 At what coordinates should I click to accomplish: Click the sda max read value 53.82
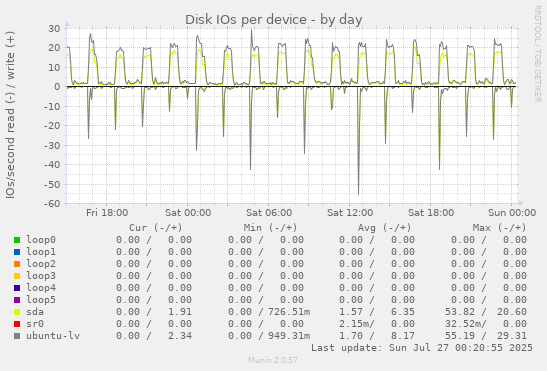(459, 312)
